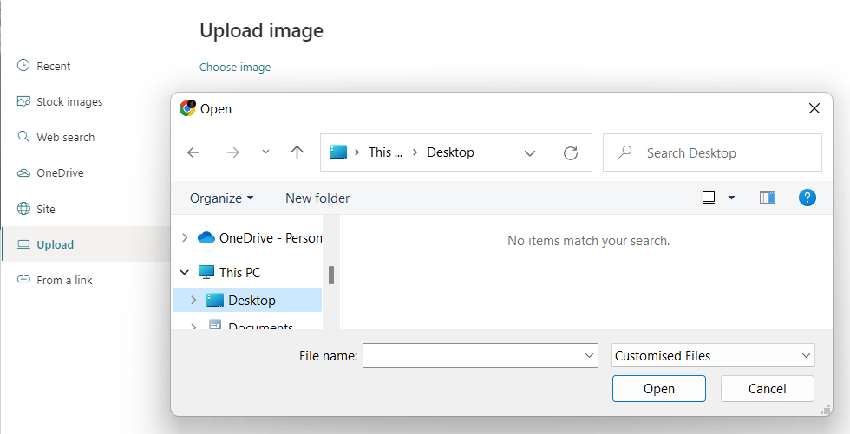Change the file view layout icon
This screenshot has width=850, height=434.
(x=709, y=198)
